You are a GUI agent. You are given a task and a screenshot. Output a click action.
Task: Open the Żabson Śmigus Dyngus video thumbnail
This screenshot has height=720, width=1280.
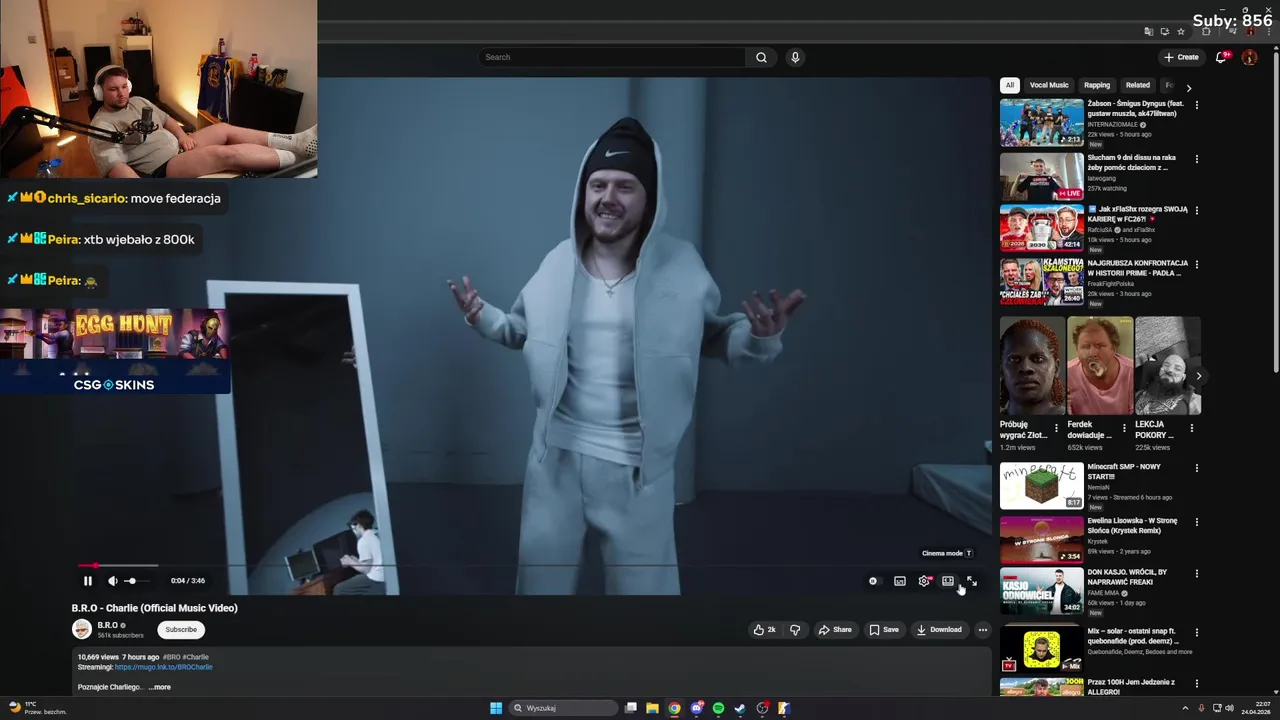(x=1041, y=122)
